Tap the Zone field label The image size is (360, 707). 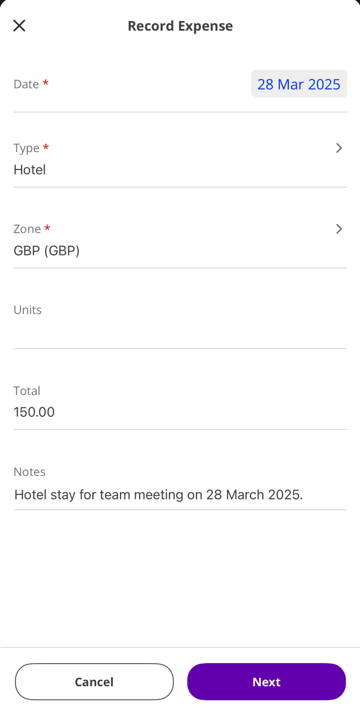(27, 229)
